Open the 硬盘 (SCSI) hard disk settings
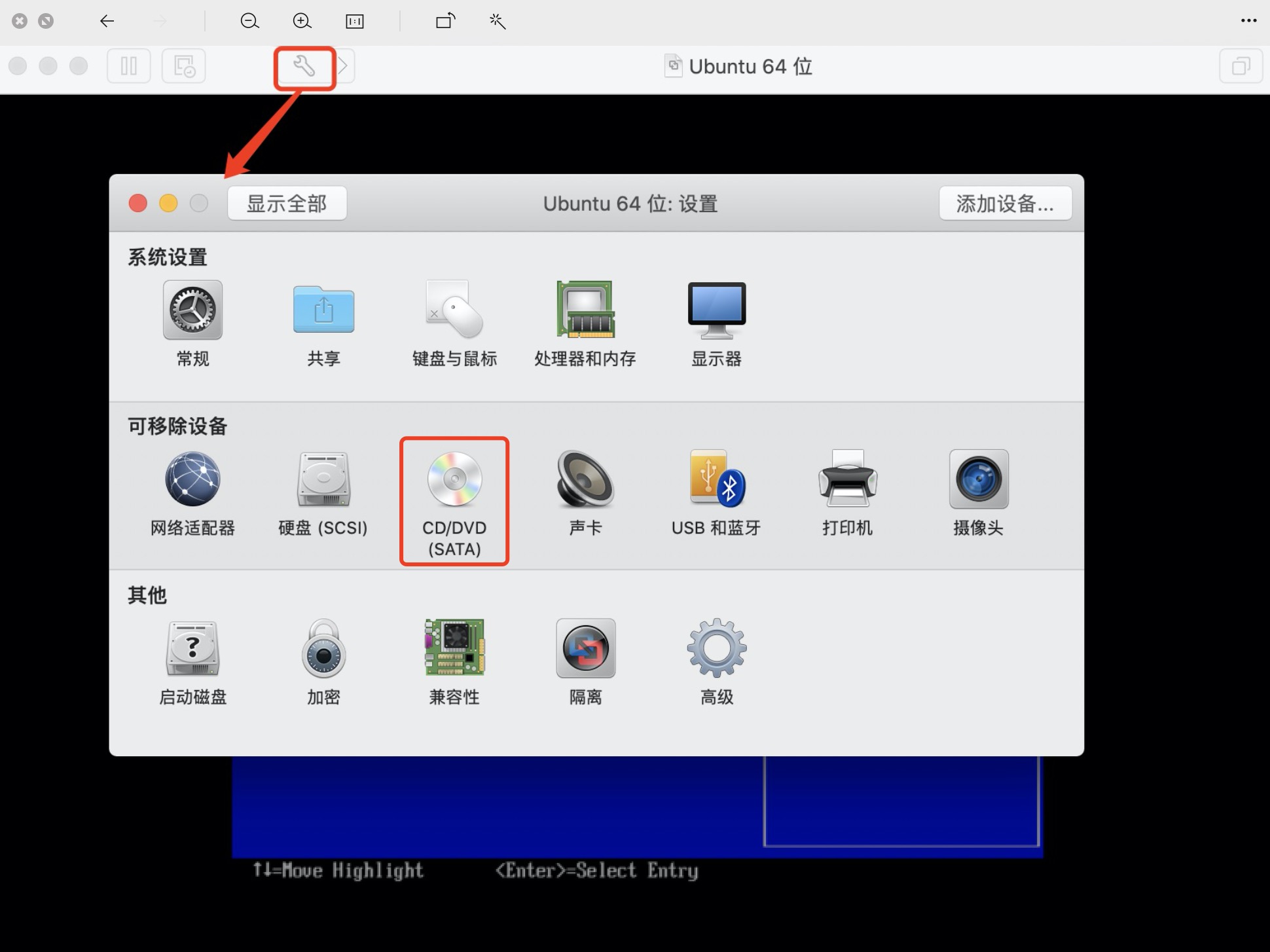This screenshot has height=952, width=1270. tap(323, 480)
